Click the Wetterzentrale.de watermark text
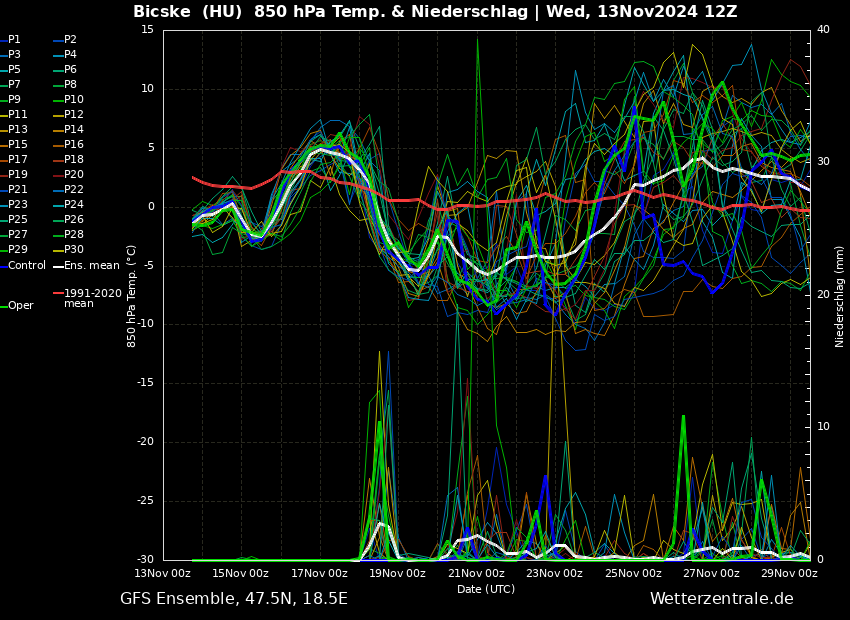 pos(721,599)
